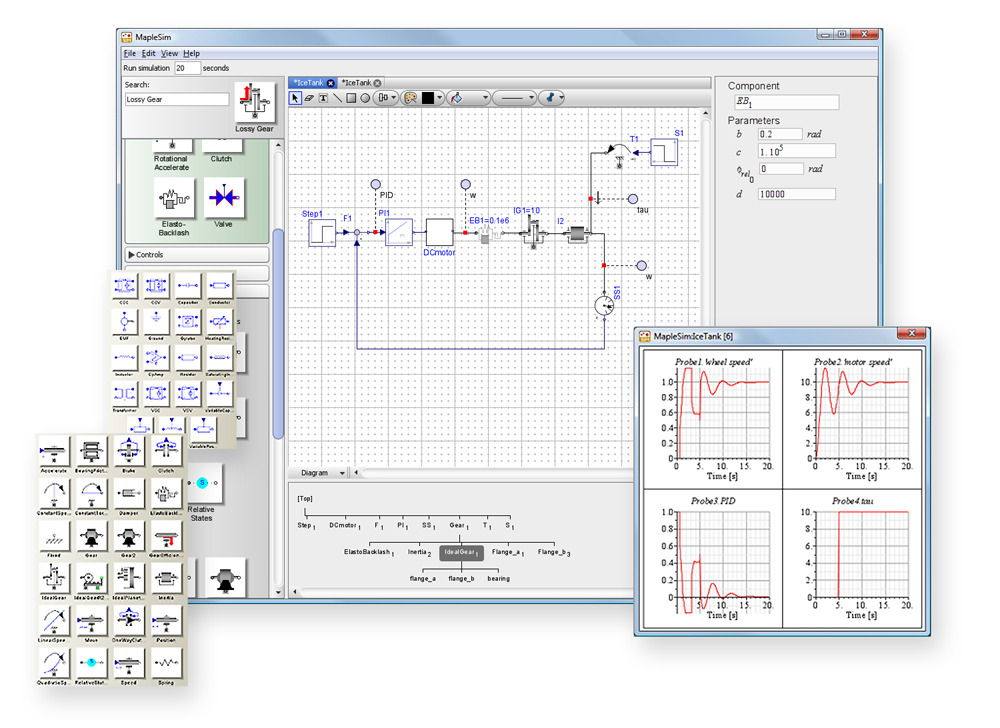The height and width of the screenshot is (728, 1000).
Task: Open the color palette tool
Action: (408, 98)
